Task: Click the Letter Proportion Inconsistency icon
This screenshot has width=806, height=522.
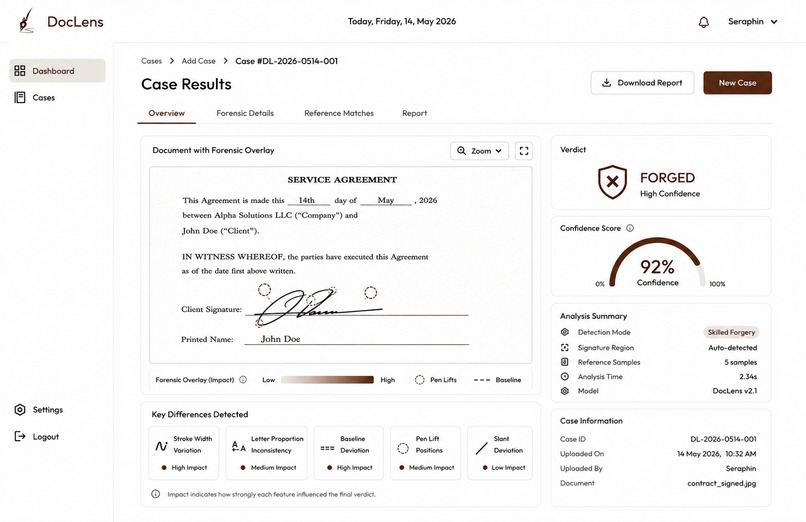Action: coord(239,446)
